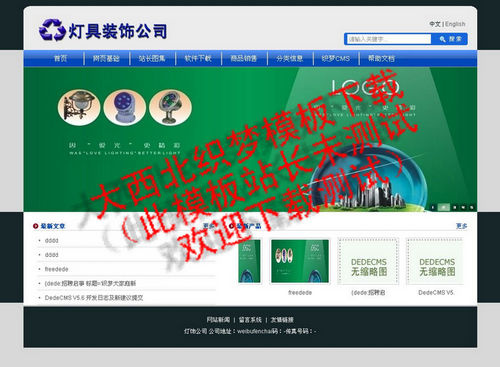The height and width of the screenshot is (367, 500).
Task: Select the underwater lamp circle image
Action: 170,107
